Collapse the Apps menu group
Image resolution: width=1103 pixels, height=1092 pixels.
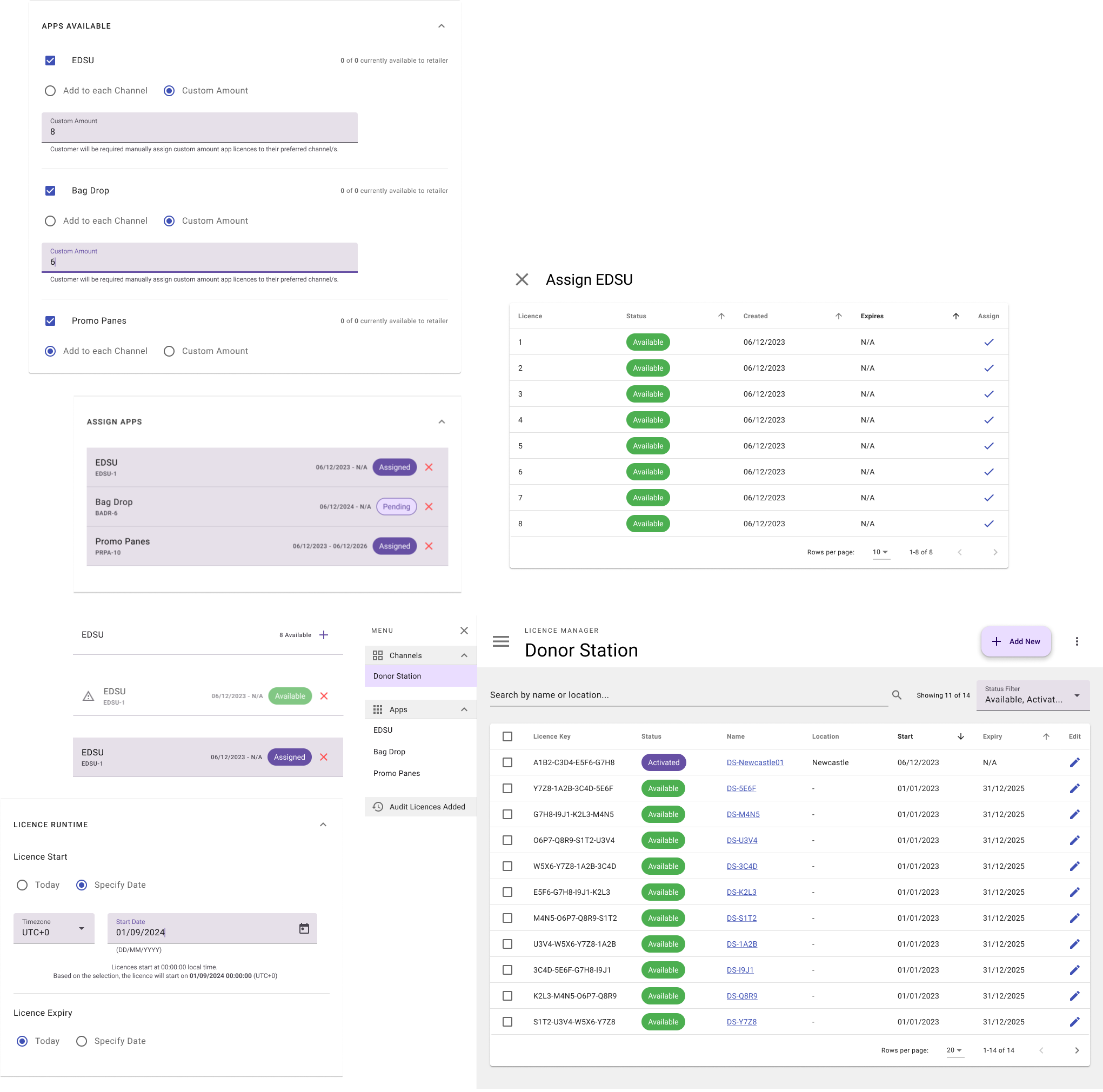coord(464,709)
